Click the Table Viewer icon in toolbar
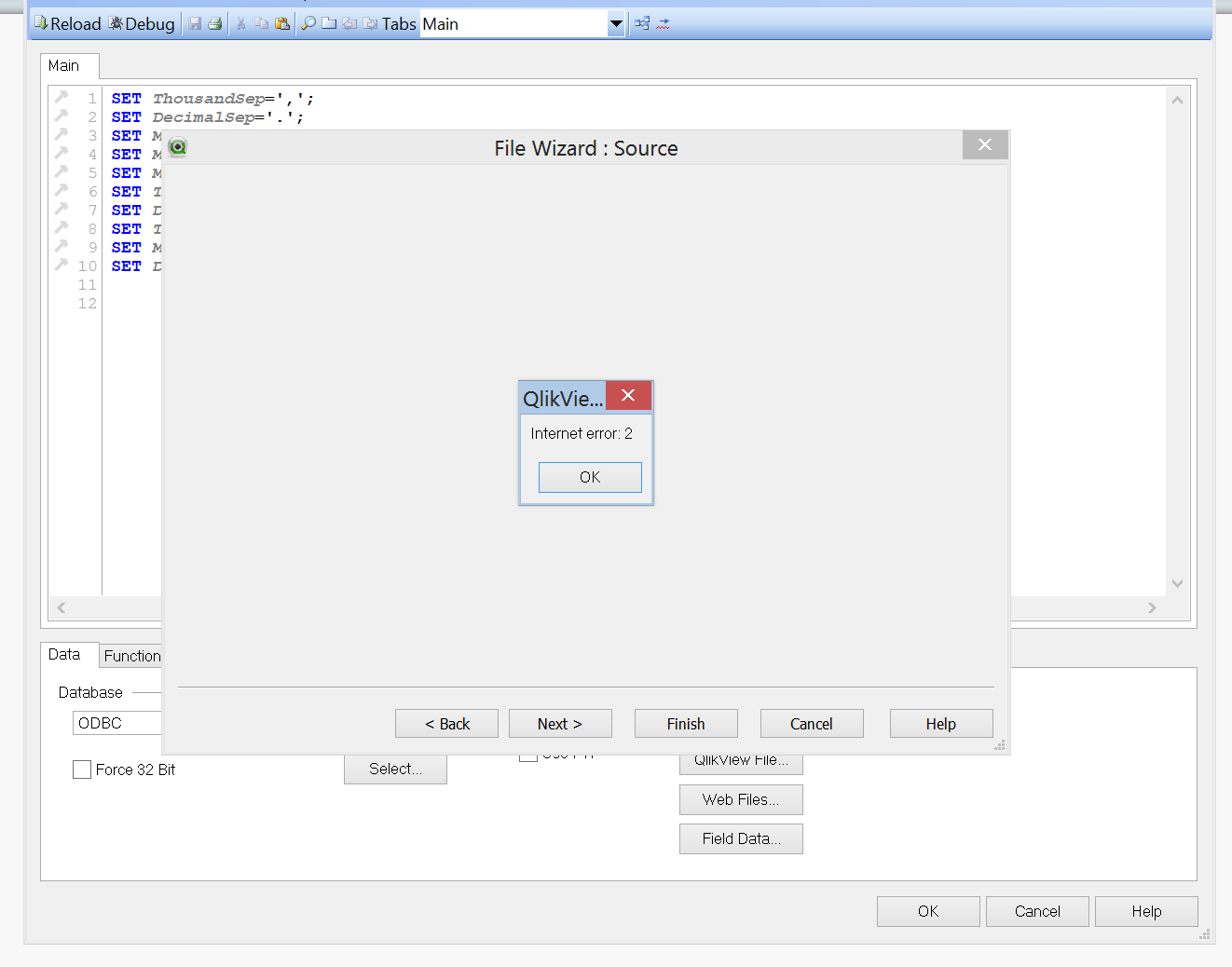This screenshot has width=1232, height=967. coord(642,23)
